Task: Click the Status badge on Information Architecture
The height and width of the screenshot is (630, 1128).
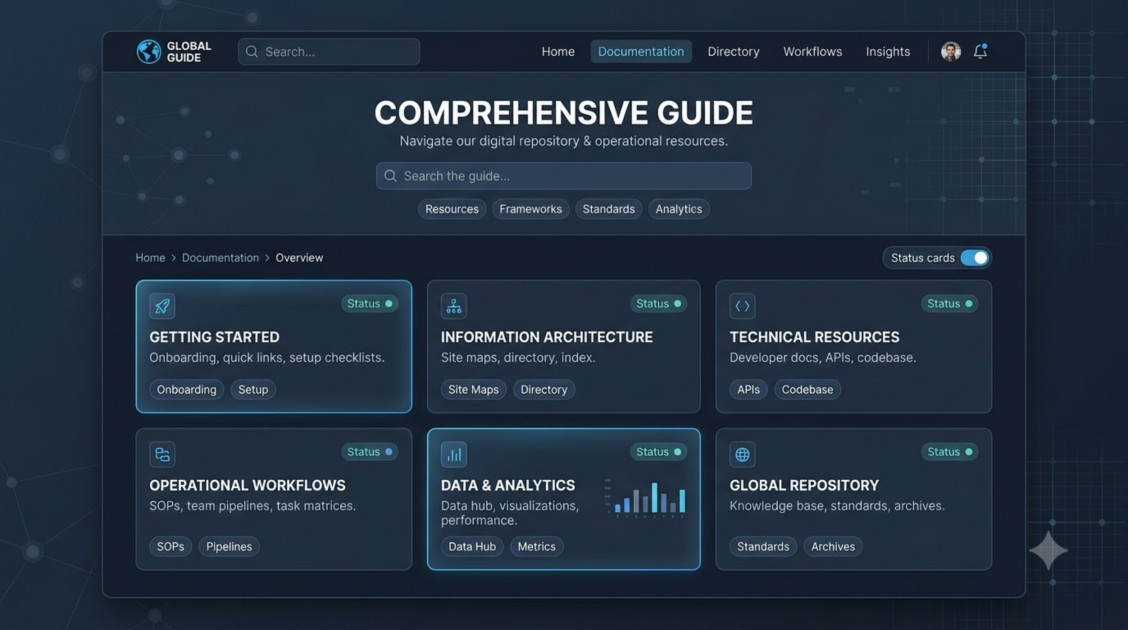Action: click(658, 304)
